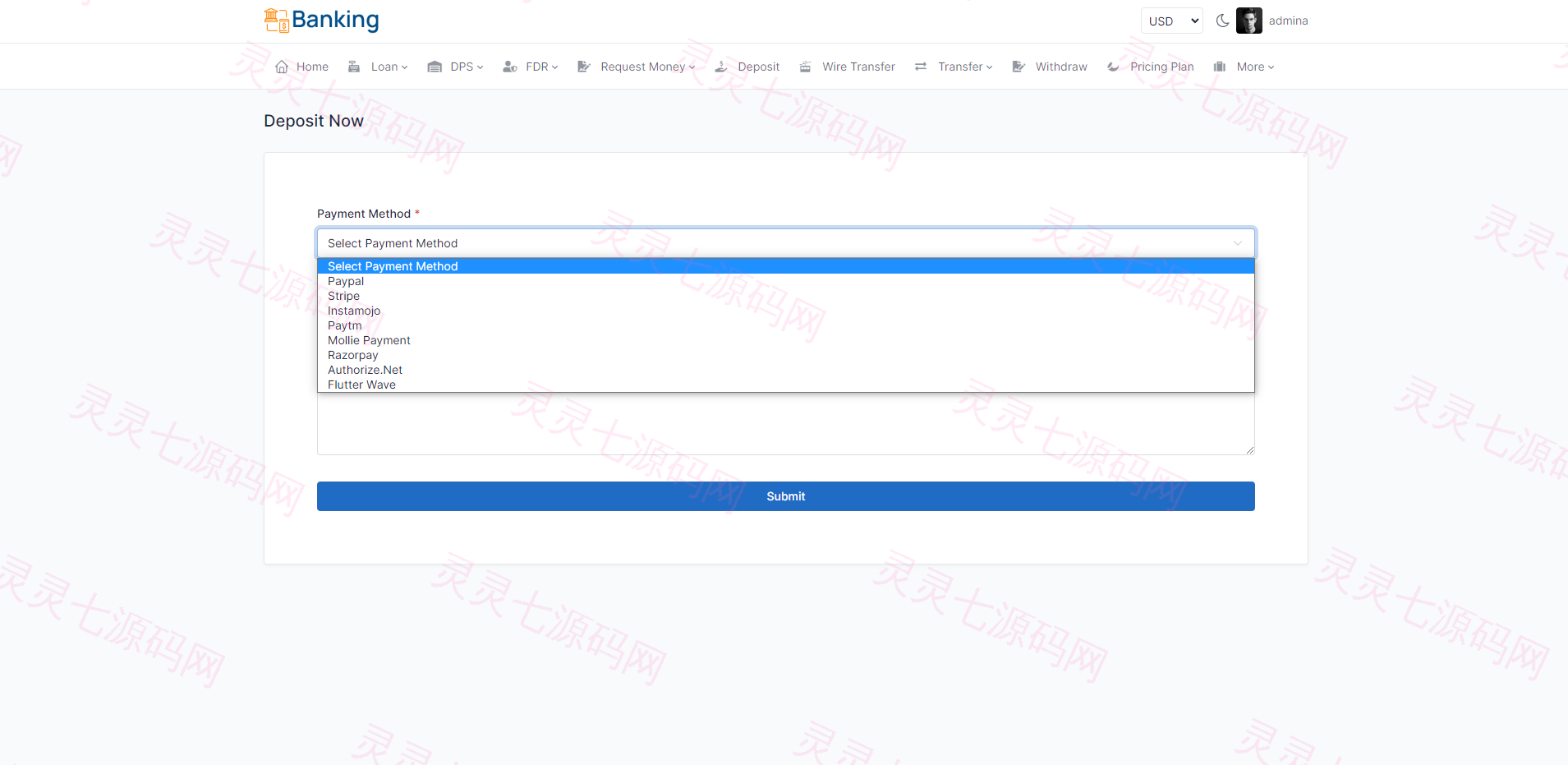
Task: Expand the More dropdown menu
Action: pos(1255,67)
